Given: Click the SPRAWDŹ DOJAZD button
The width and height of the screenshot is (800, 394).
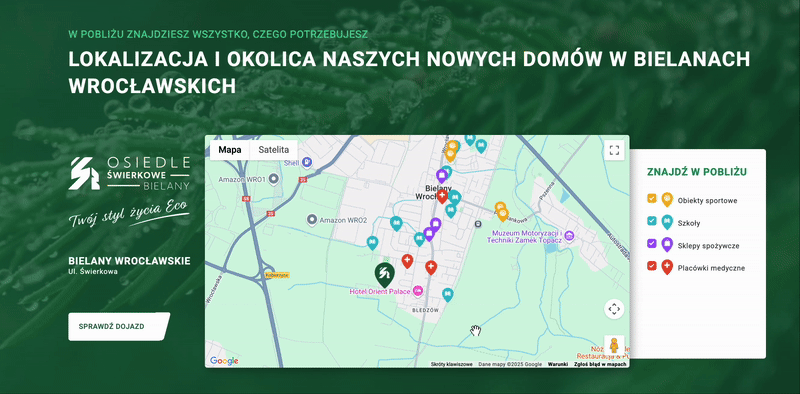Looking at the screenshot, I should 118,326.
